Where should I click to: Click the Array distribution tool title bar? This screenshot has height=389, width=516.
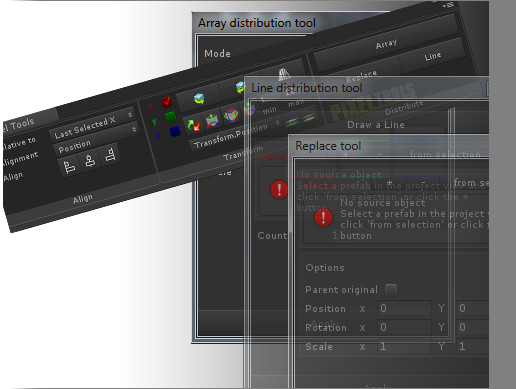257,23
